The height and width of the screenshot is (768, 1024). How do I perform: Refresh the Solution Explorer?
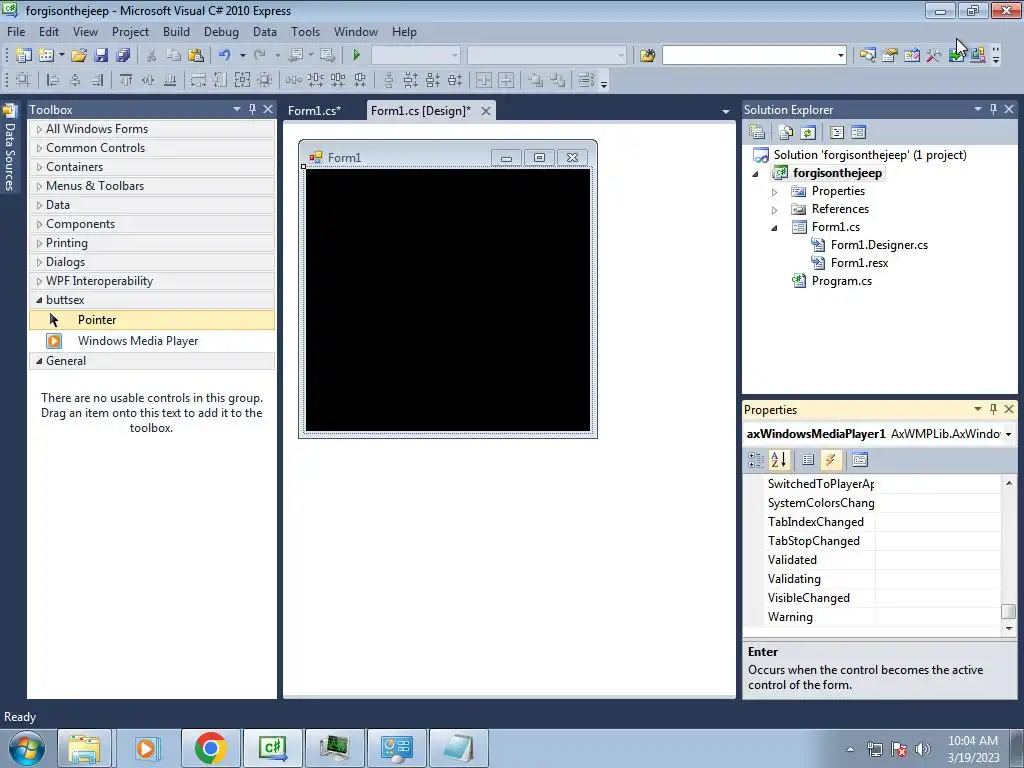tap(808, 133)
